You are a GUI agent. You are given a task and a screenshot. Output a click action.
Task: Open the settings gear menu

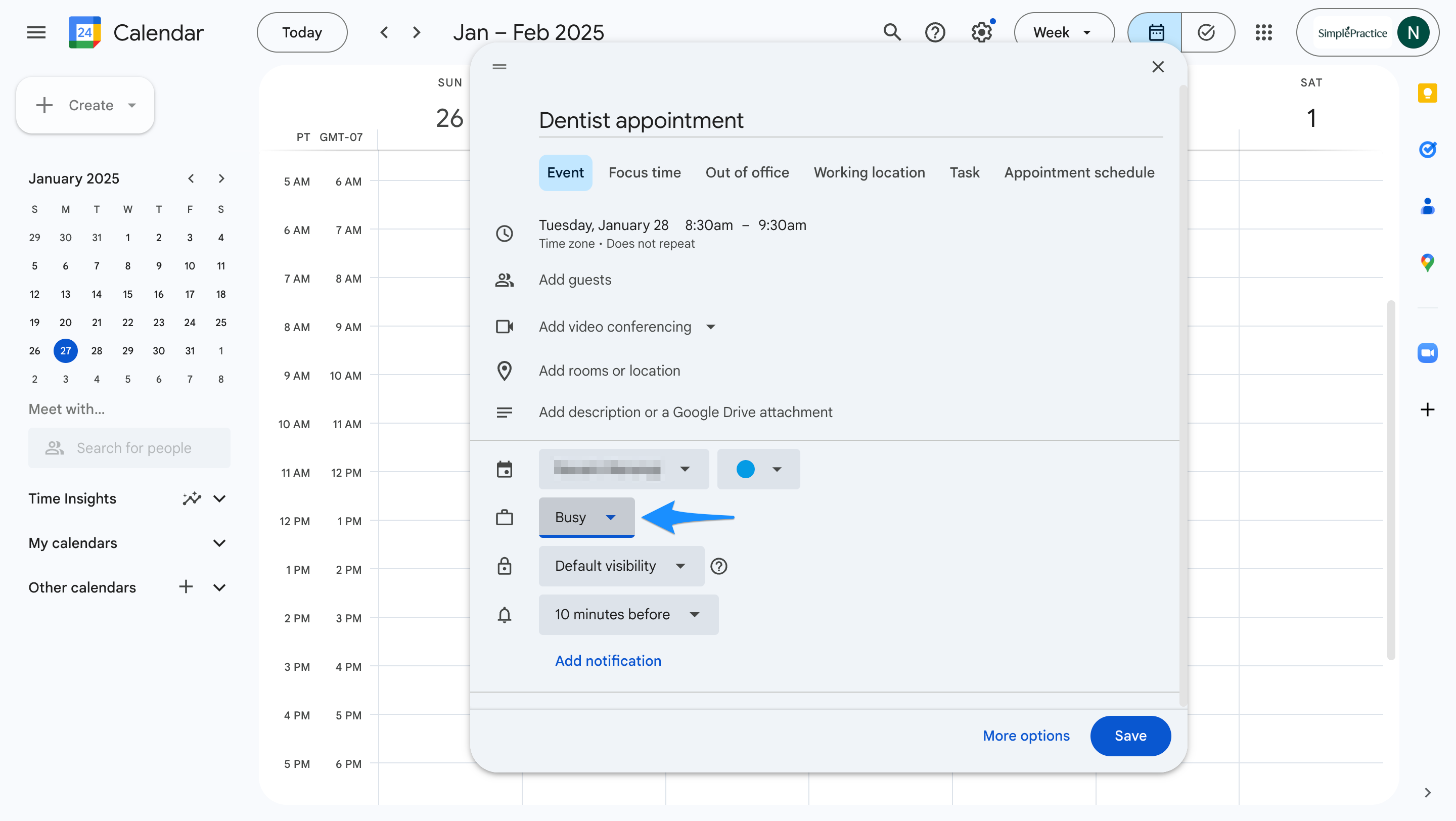tap(982, 32)
